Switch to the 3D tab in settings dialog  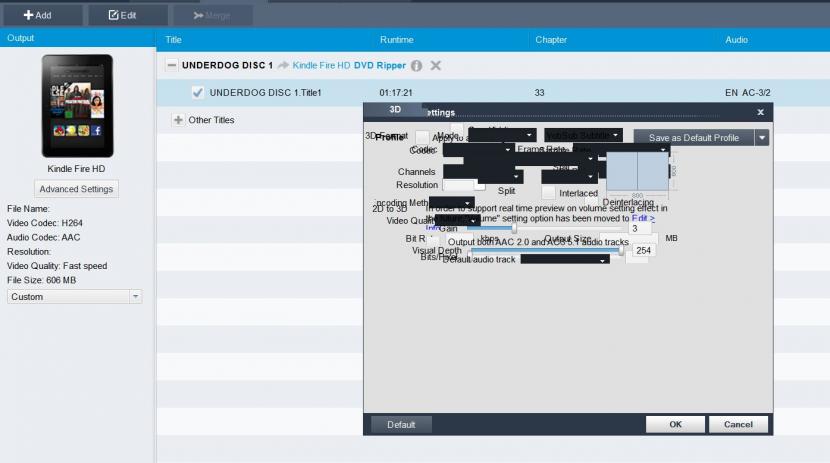click(395, 110)
